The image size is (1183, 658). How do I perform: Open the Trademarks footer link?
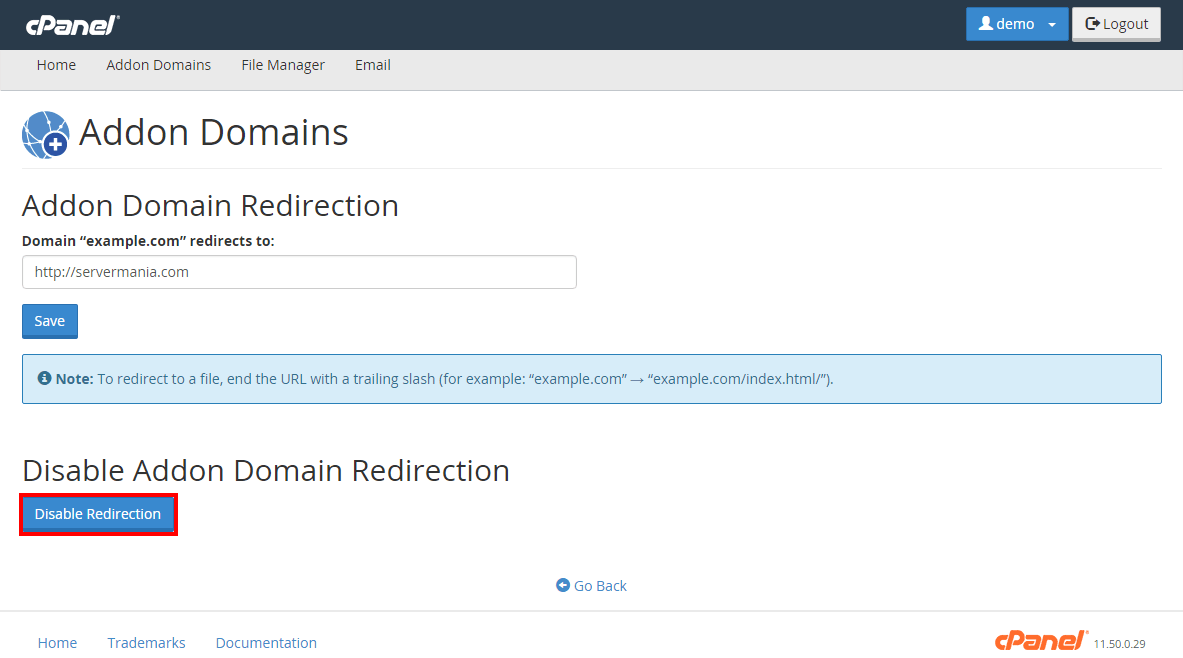[146, 643]
